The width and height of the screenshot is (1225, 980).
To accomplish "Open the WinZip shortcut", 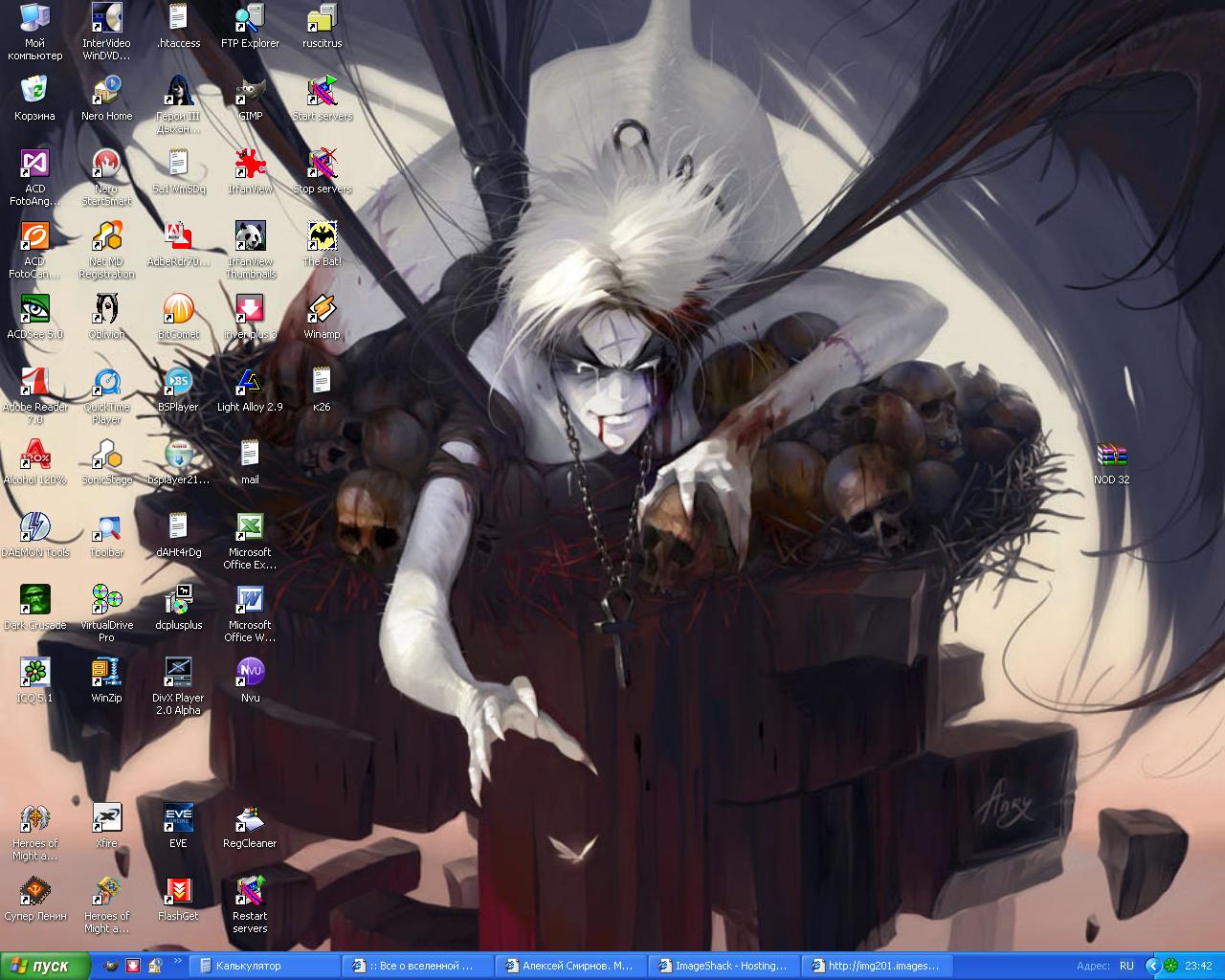I will (106, 680).
